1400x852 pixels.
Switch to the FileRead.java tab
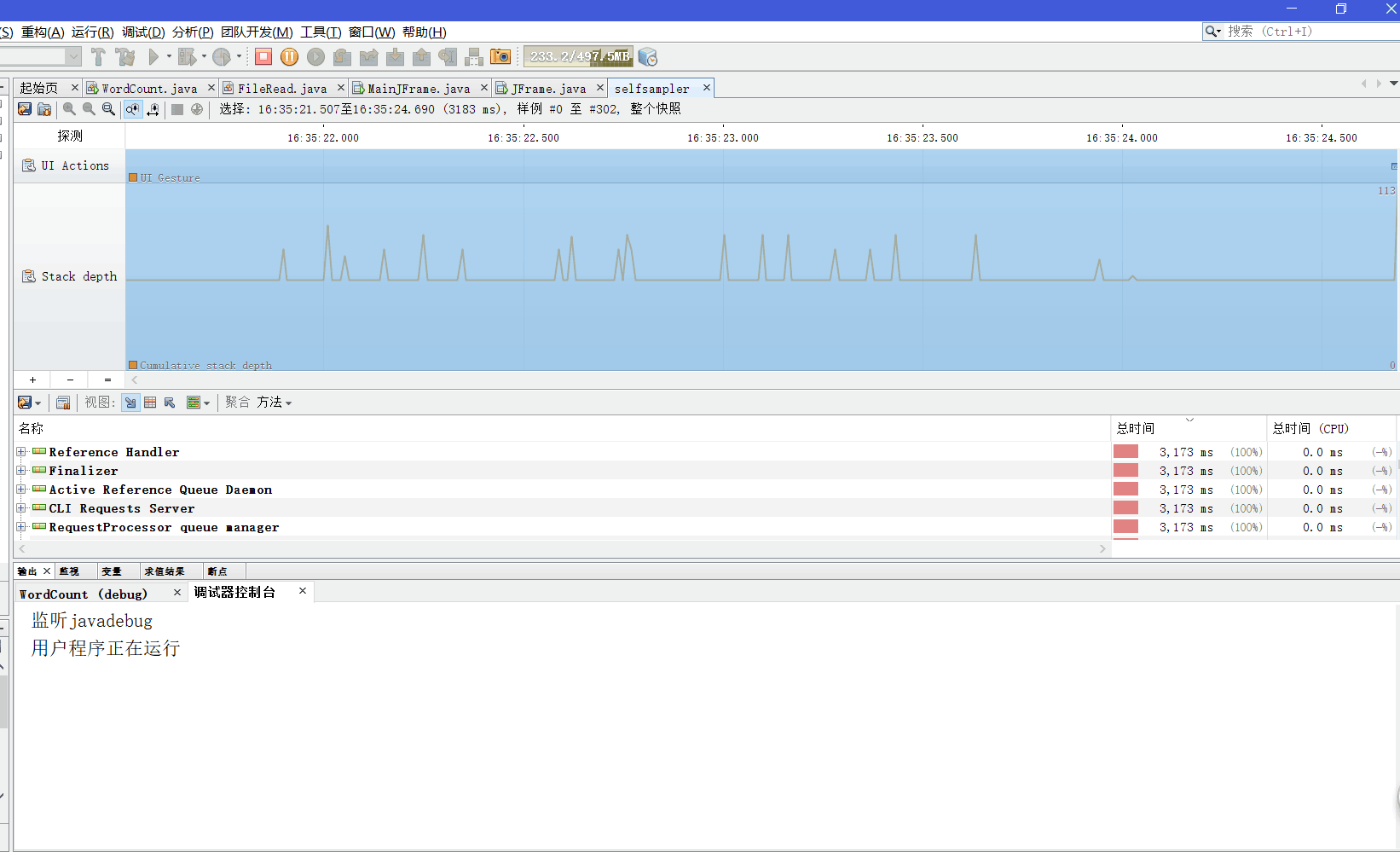pos(282,88)
